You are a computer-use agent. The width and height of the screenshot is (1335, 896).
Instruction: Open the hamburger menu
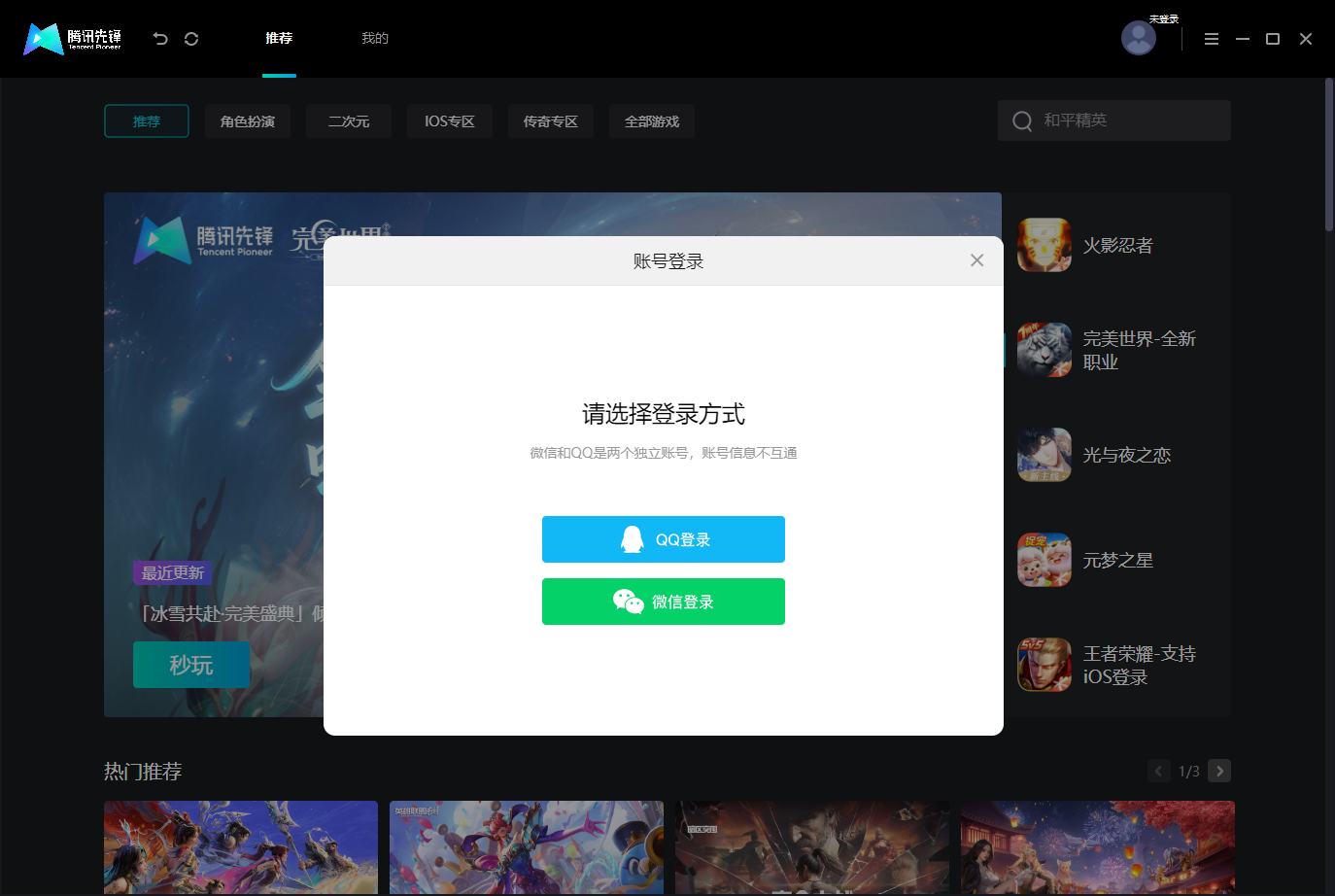tap(1211, 39)
